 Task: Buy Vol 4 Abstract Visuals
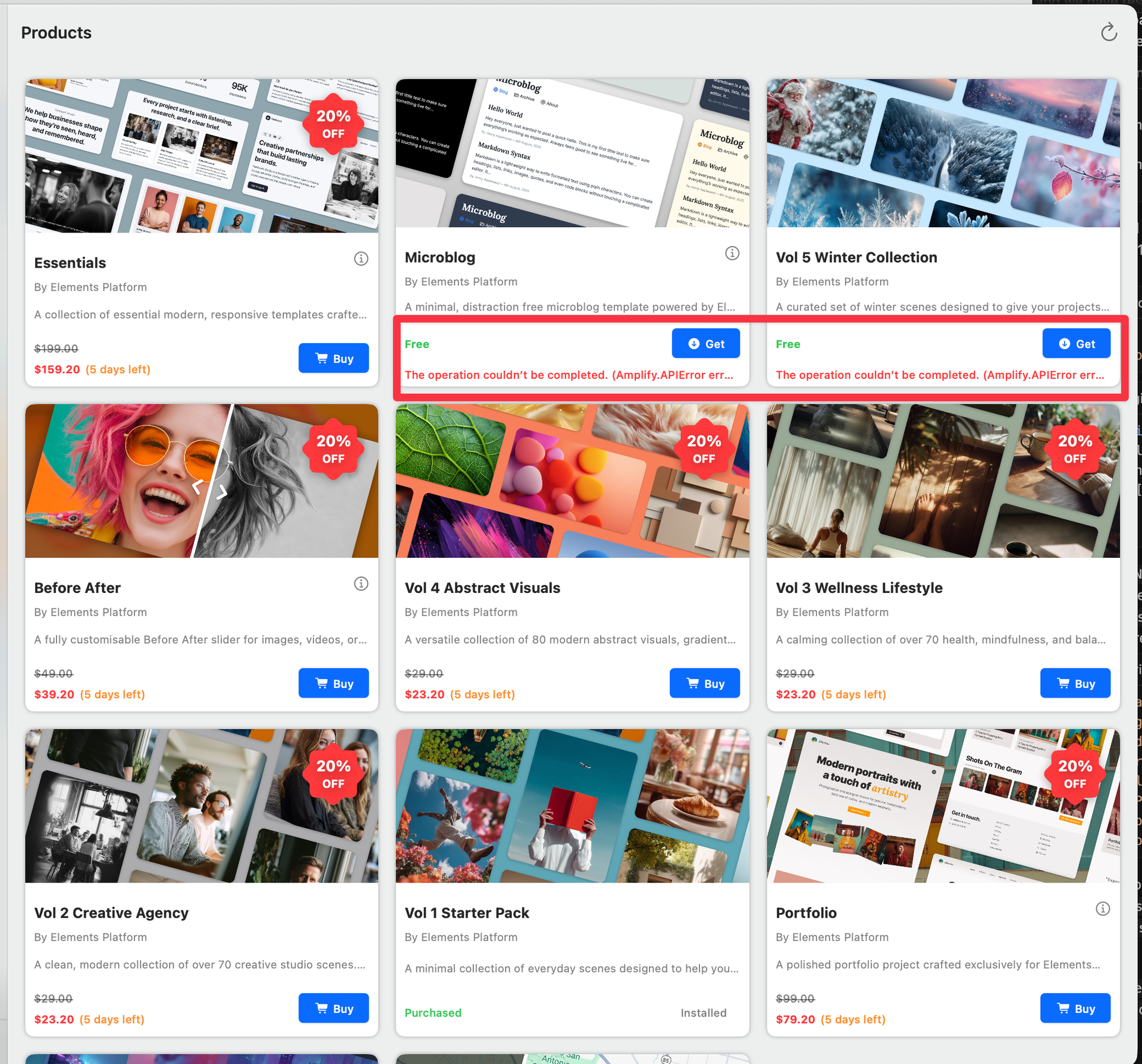pyautogui.click(x=704, y=683)
